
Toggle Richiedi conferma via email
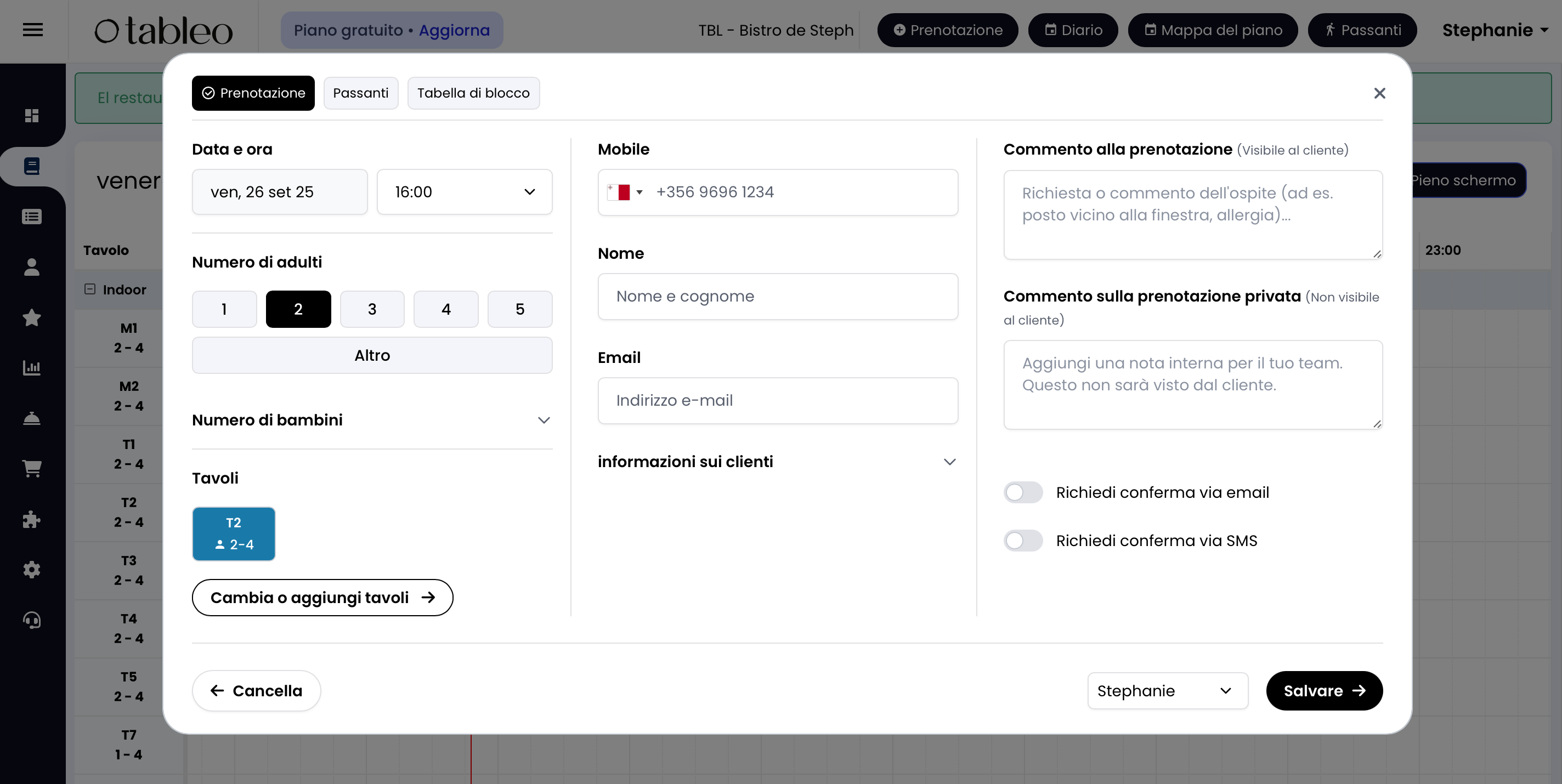[1023, 492]
